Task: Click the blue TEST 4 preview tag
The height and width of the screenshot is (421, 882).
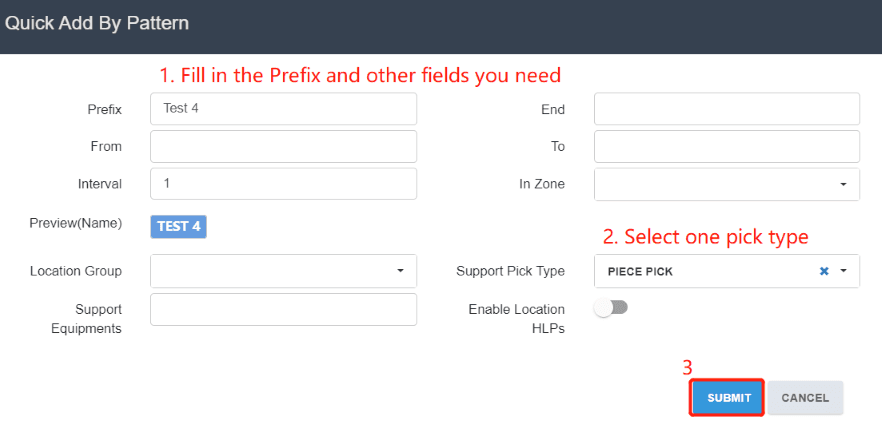Action: pyautogui.click(x=178, y=226)
